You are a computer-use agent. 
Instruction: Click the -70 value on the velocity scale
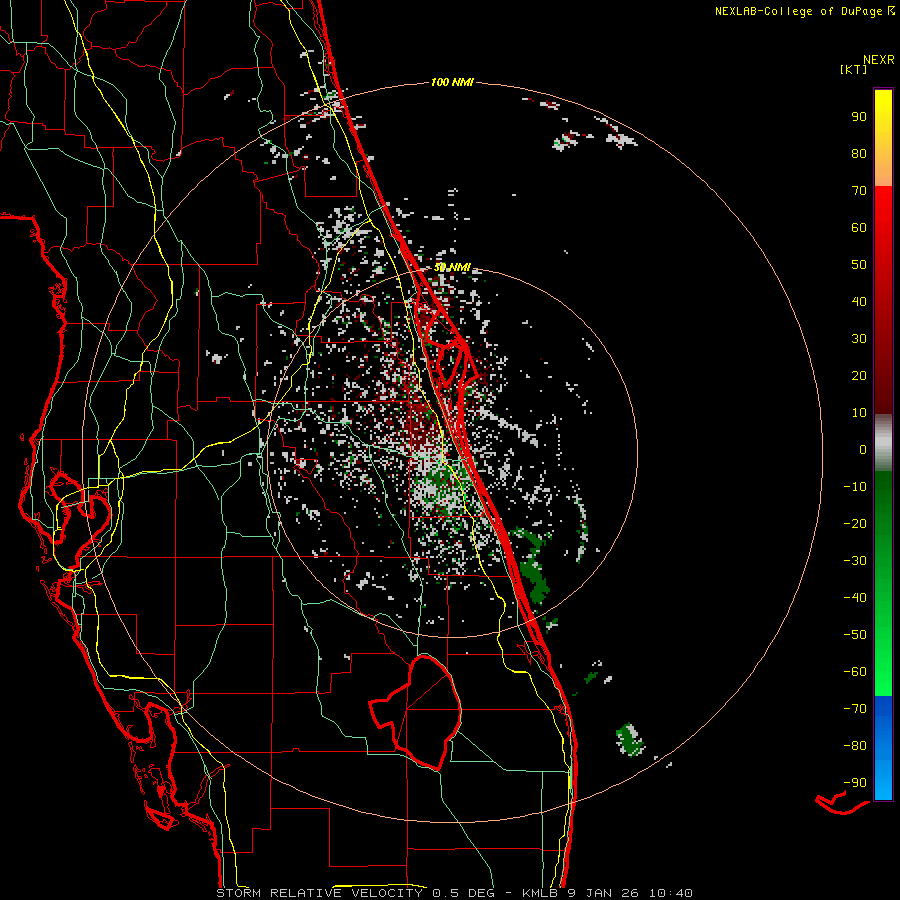pos(855,709)
